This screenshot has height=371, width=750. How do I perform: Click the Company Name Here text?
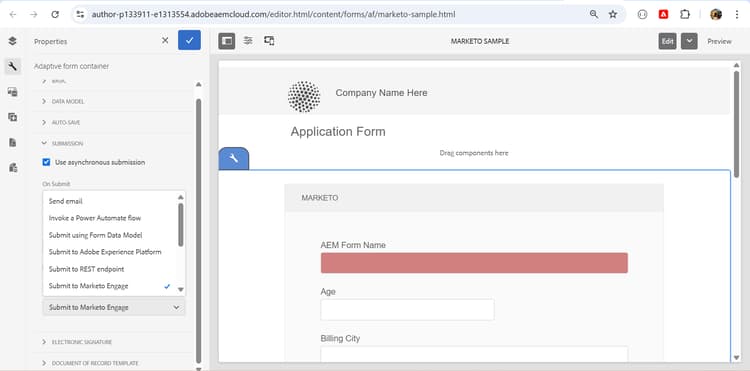[x=381, y=93]
